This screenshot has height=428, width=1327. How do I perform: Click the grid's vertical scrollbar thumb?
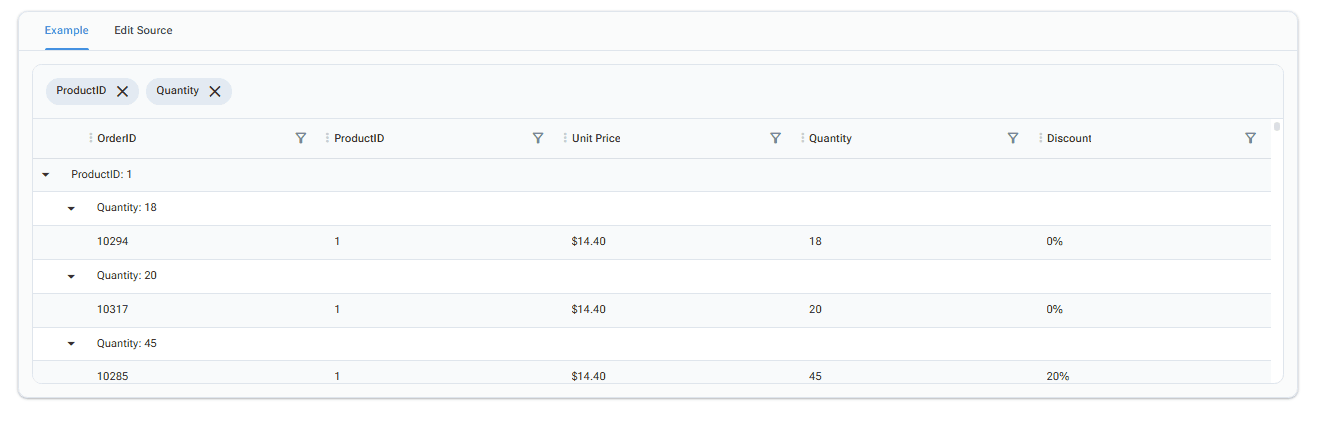coord(1277,127)
